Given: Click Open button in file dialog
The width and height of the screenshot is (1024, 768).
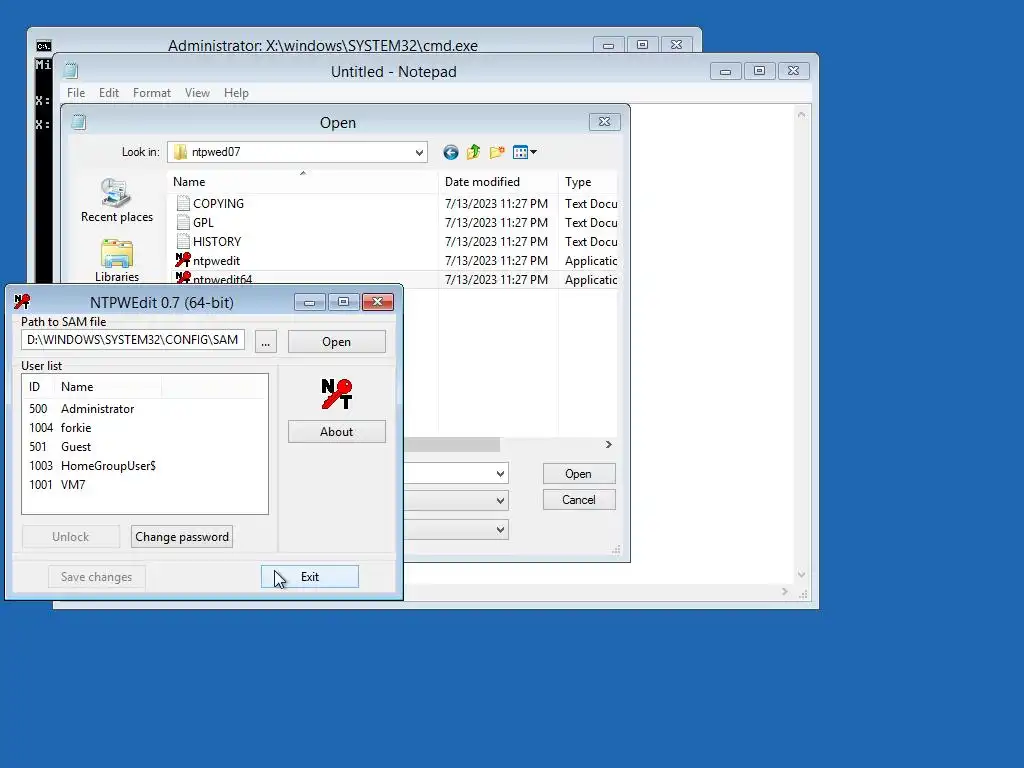Looking at the screenshot, I should 579,473.
